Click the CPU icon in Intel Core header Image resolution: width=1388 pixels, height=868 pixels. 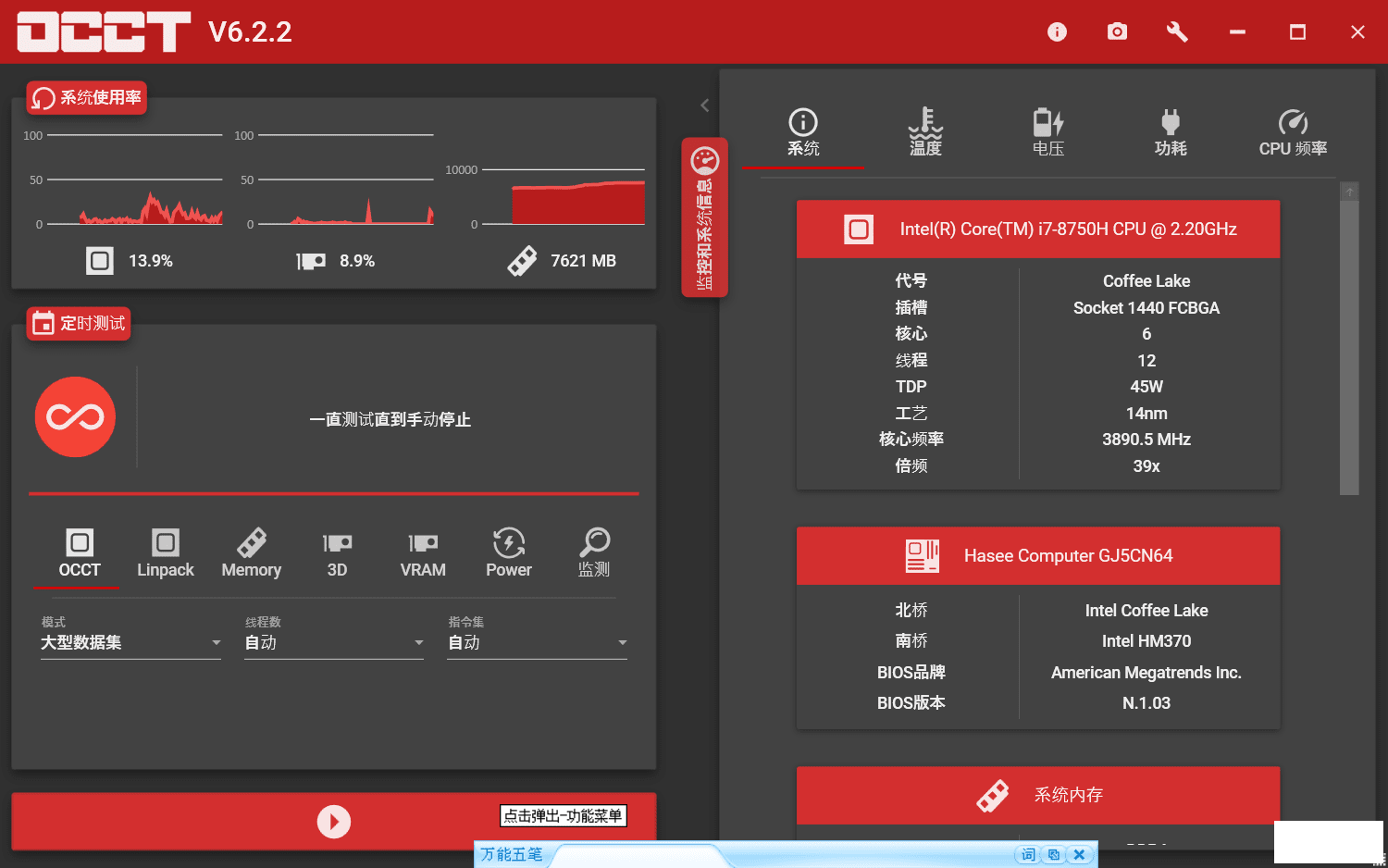click(859, 229)
